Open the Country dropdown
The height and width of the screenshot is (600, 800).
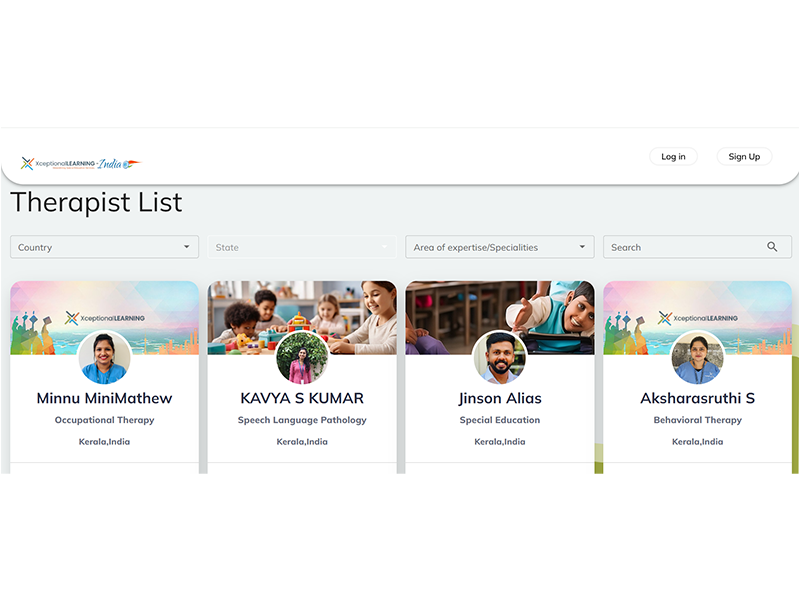(104, 247)
